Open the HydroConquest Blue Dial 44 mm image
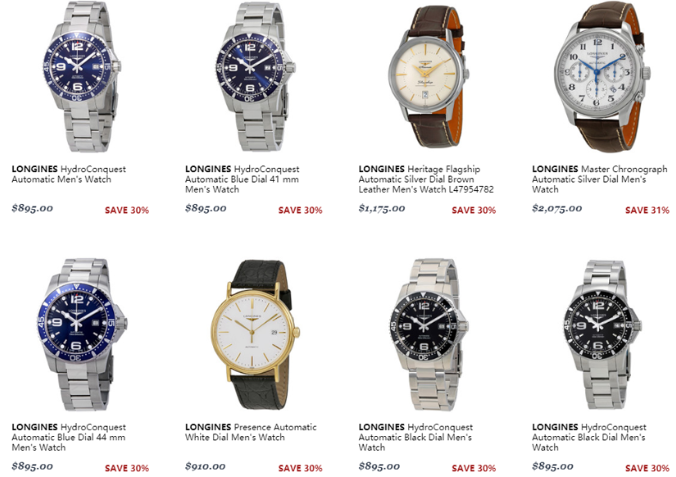The image size is (676, 477). (x=81, y=335)
